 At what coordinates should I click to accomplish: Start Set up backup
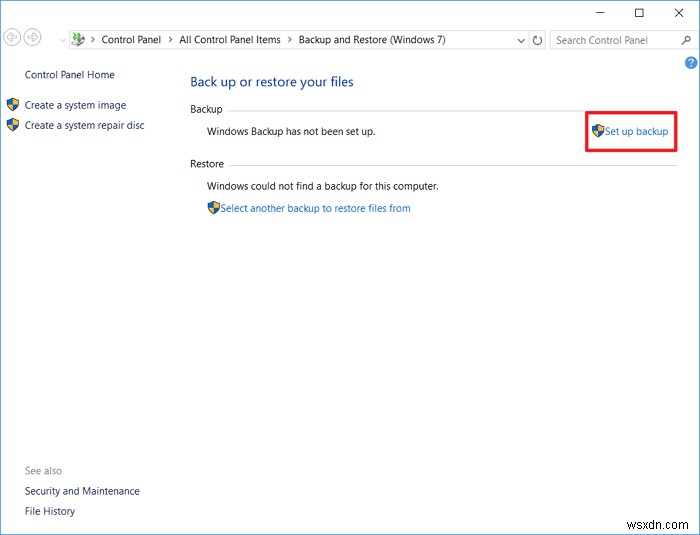pos(636,131)
